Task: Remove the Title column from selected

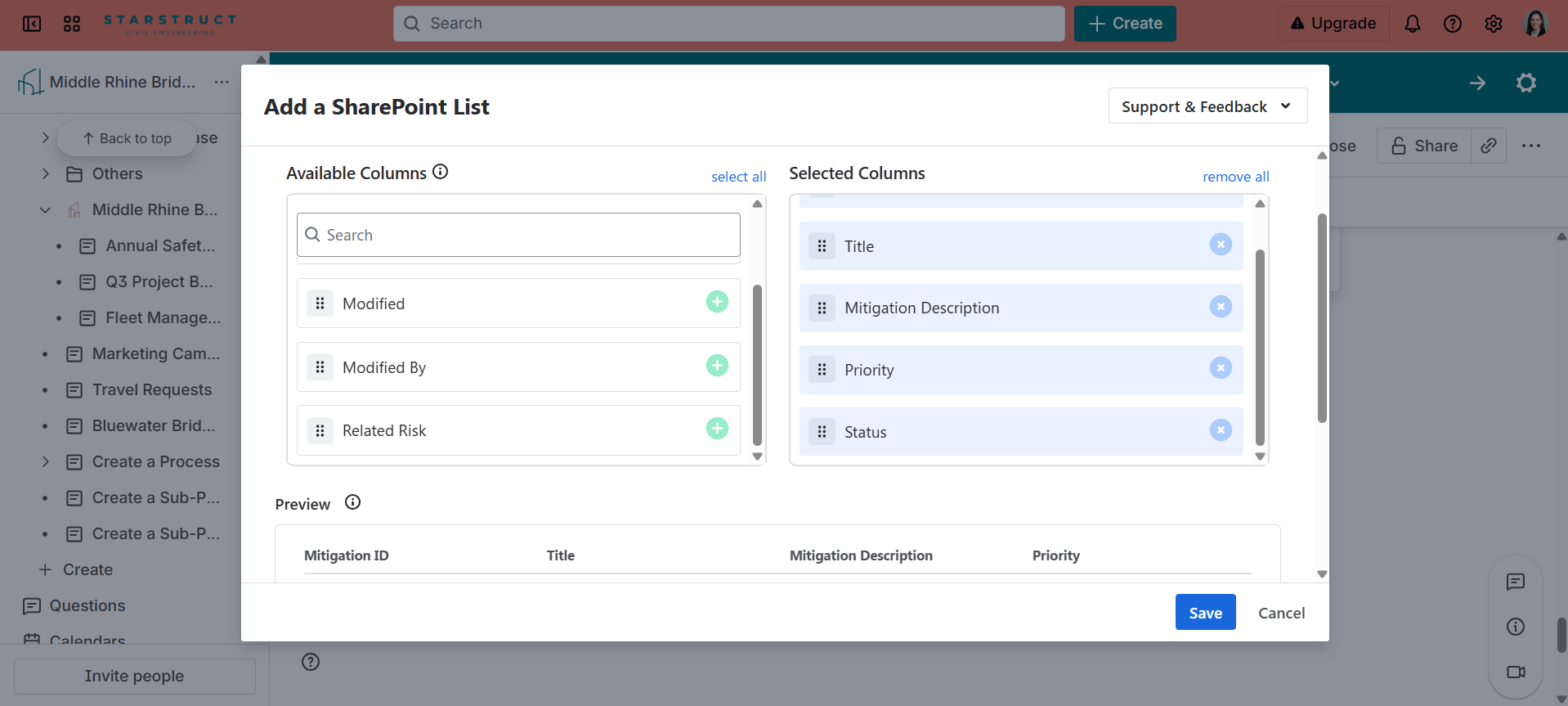Action: point(1220,245)
